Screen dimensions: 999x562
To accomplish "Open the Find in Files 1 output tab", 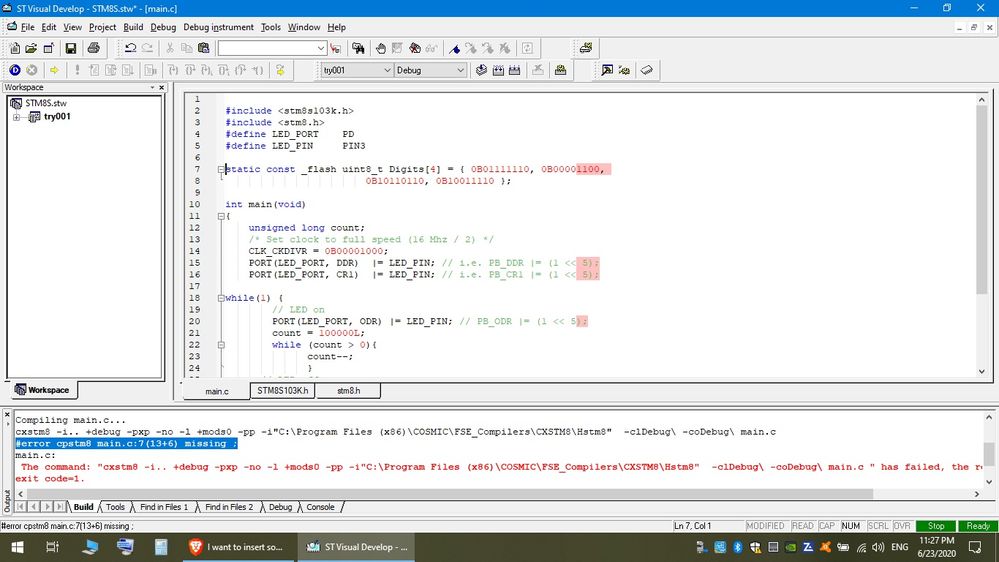I will pyautogui.click(x=164, y=507).
